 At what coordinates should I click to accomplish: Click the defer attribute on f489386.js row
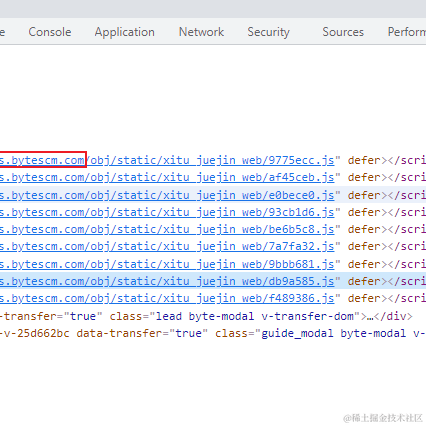coord(364,298)
